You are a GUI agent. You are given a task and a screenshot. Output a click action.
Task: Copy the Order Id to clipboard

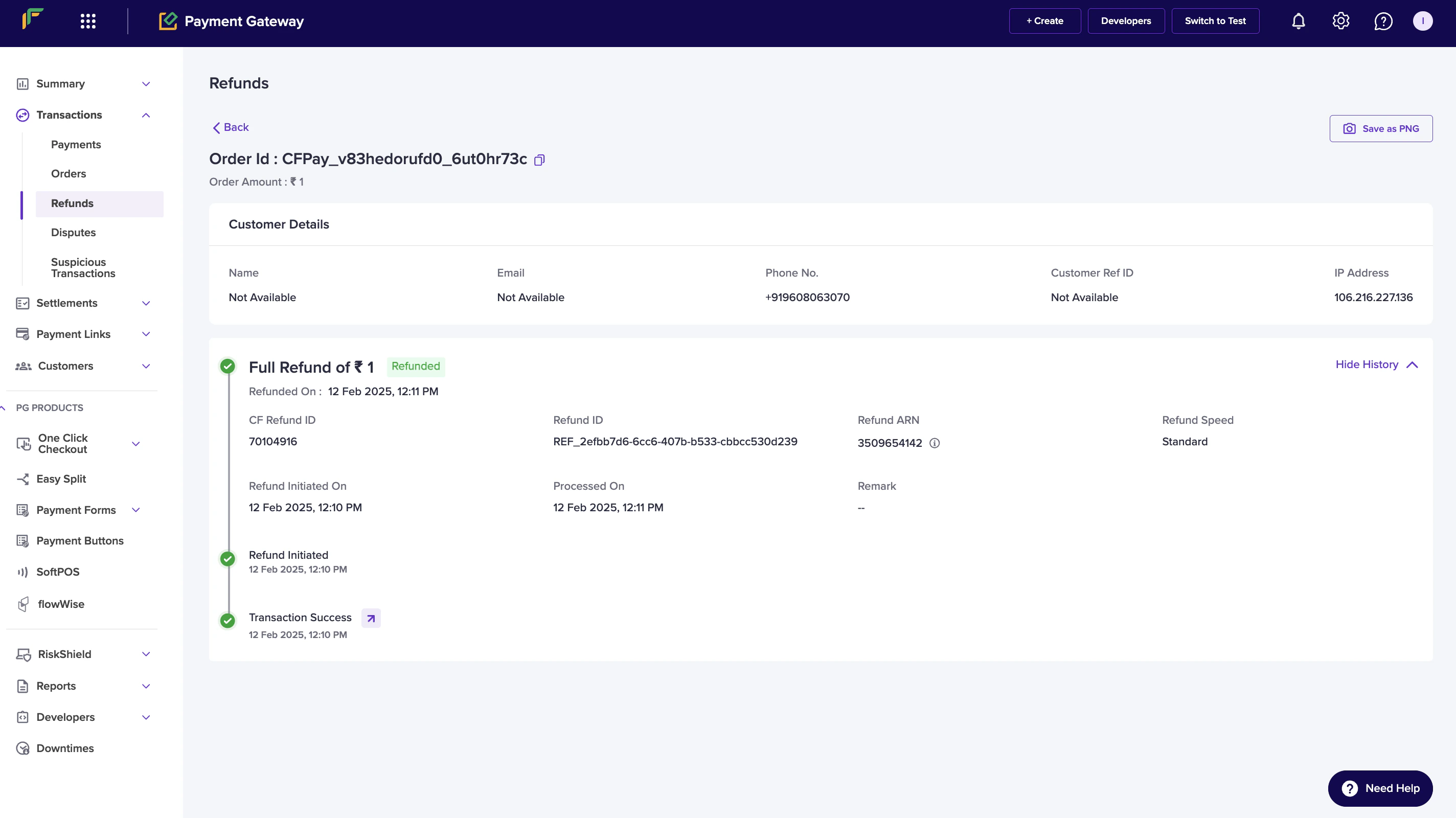[539, 160]
